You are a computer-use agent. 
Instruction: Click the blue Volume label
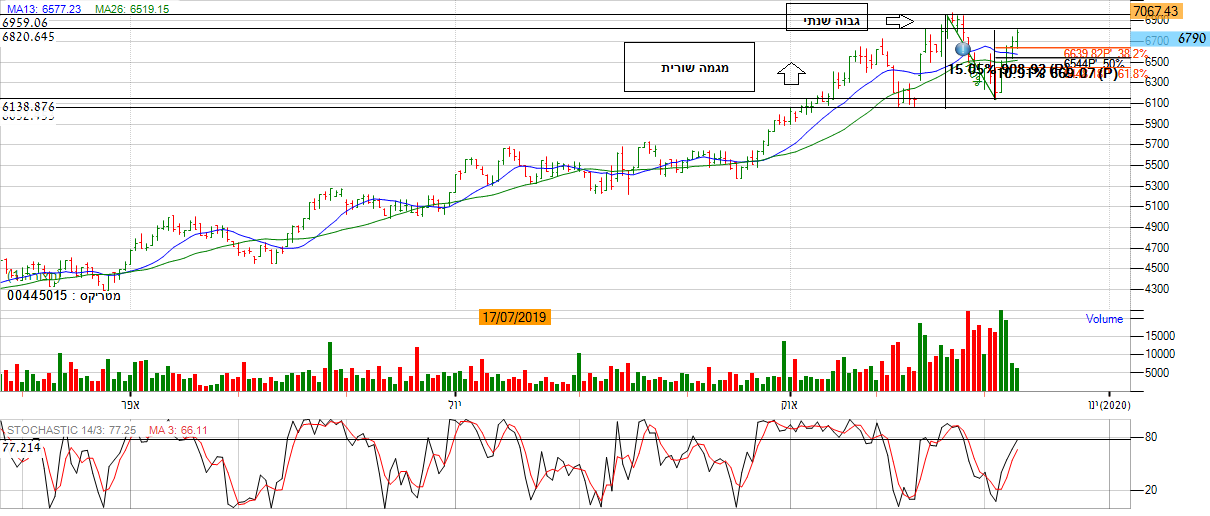click(1104, 319)
